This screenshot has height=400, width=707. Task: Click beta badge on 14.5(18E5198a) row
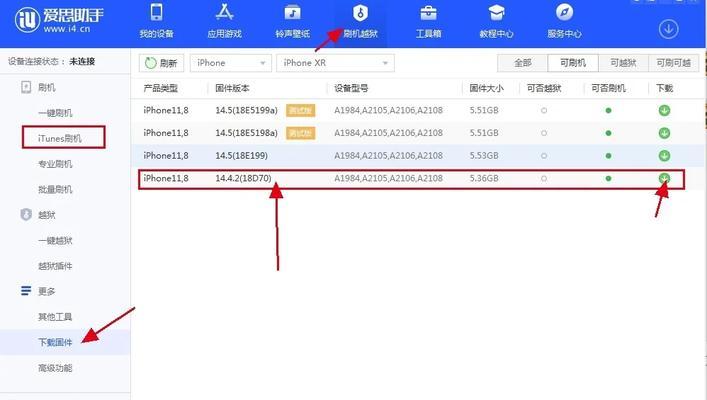(x=300, y=133)
